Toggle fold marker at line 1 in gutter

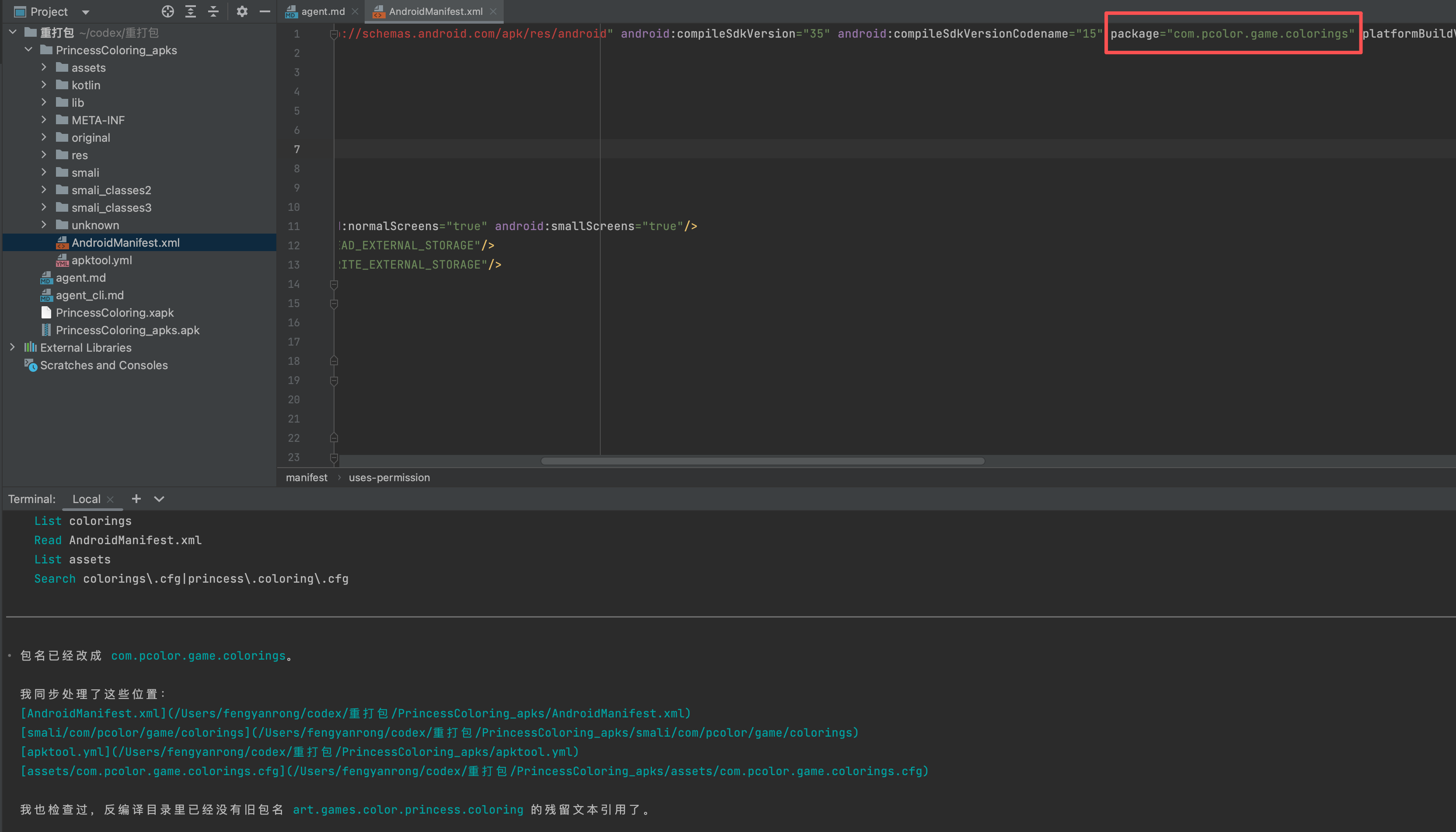coord(334,34)
